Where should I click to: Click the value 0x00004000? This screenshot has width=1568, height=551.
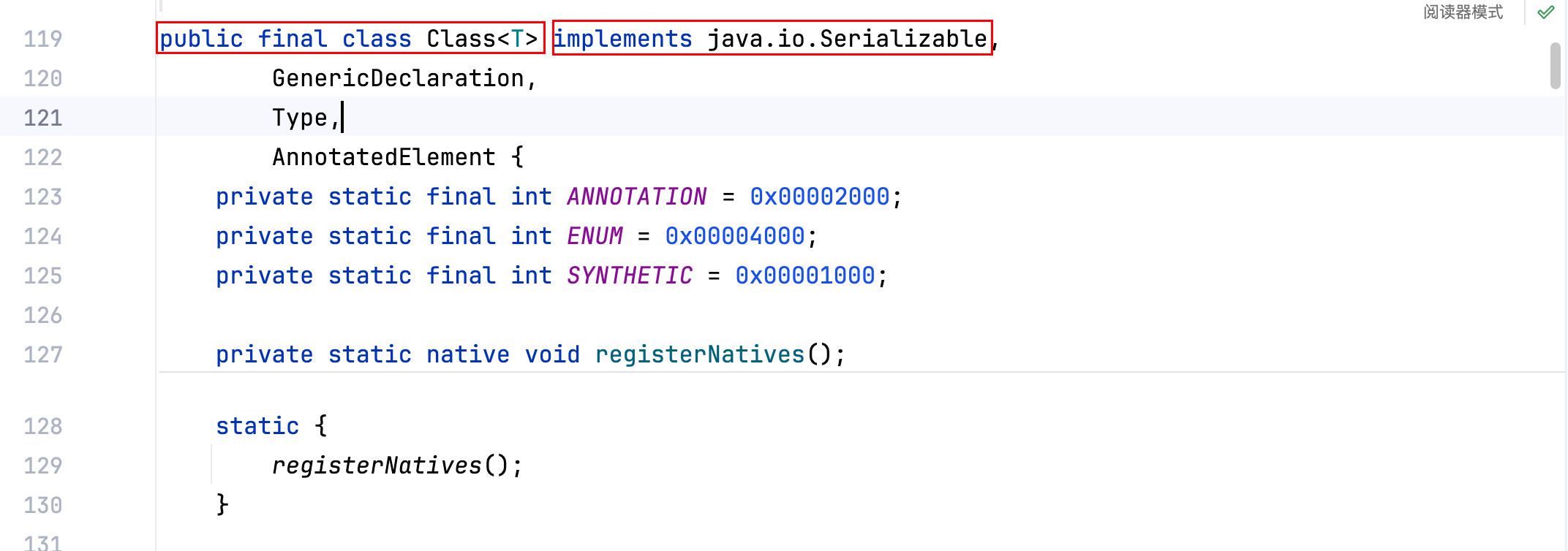[735, 236]
